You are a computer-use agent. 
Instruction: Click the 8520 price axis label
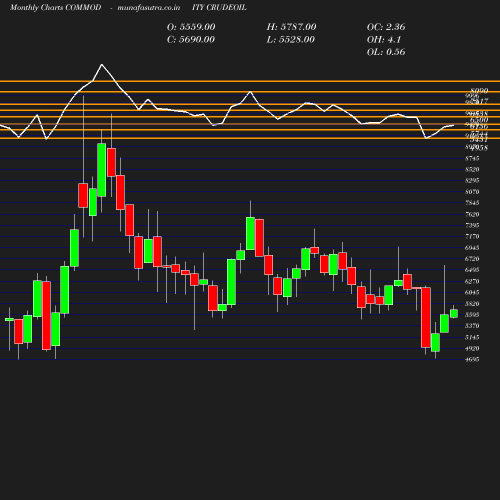(x=472, y=170)
